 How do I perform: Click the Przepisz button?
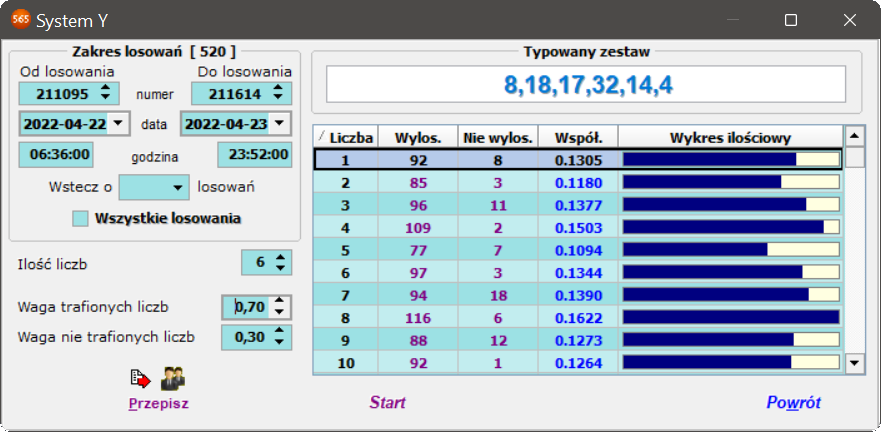158,403
